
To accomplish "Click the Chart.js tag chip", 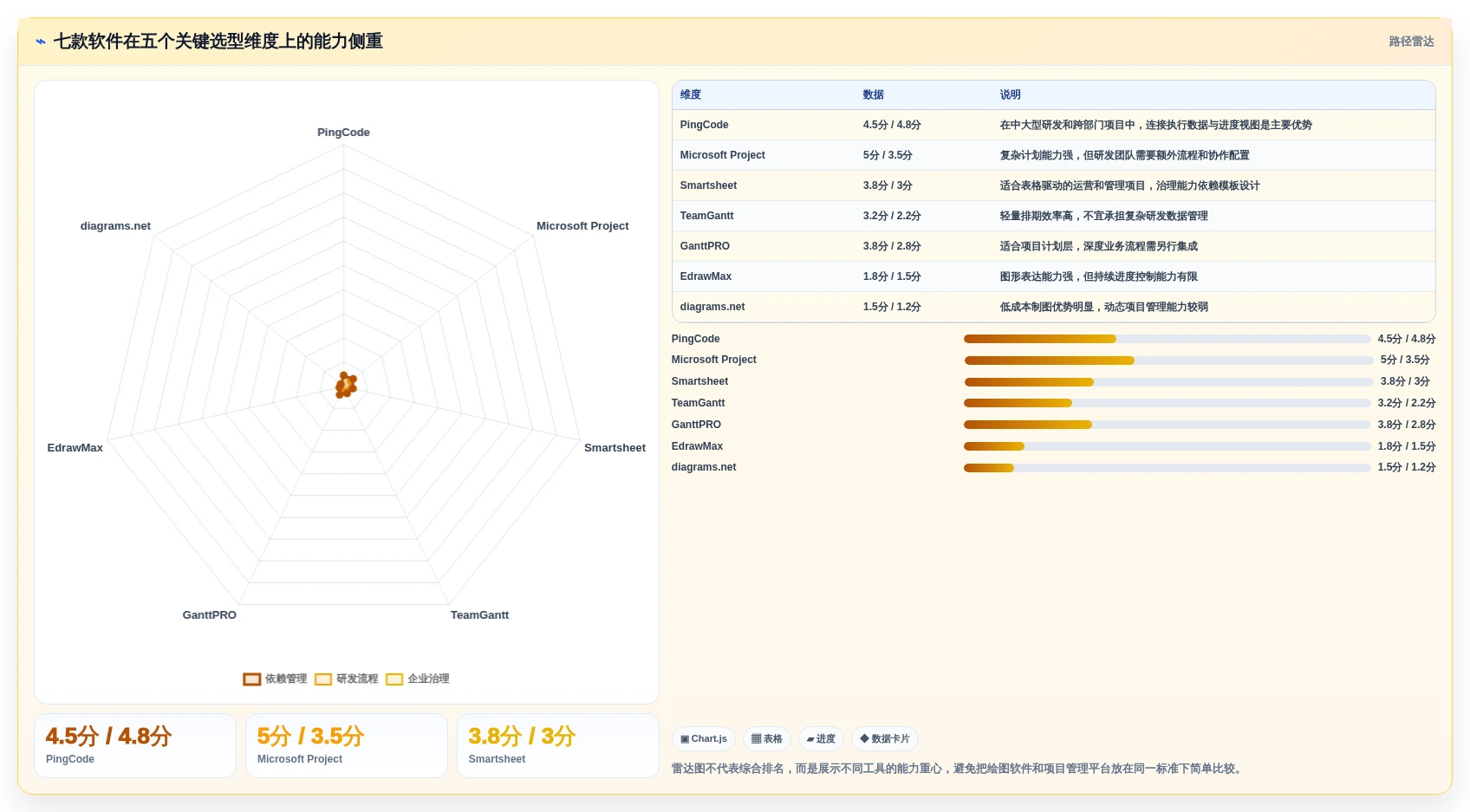I will (704, 739).
